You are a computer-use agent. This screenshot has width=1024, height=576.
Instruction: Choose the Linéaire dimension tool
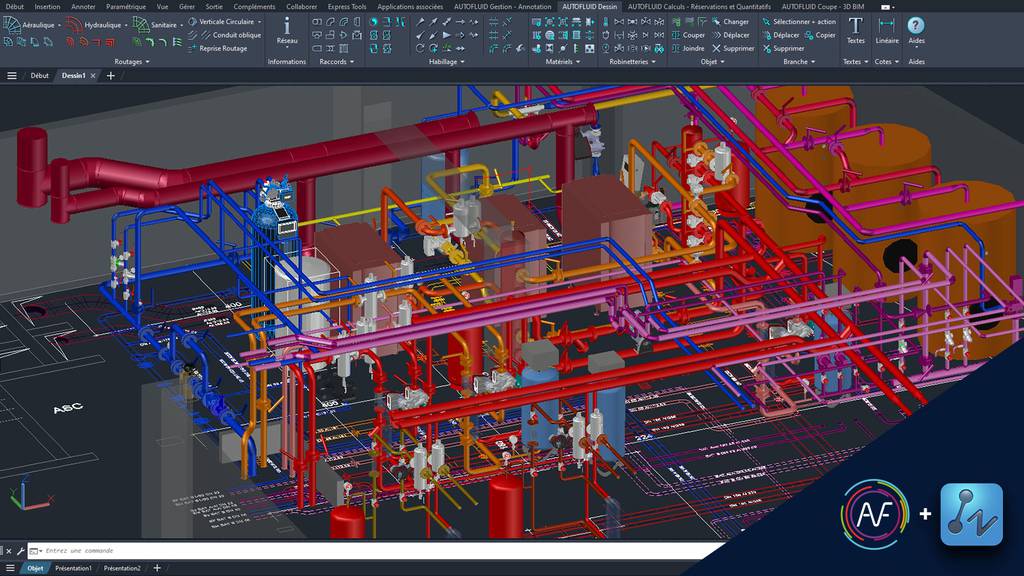(886, 30)
